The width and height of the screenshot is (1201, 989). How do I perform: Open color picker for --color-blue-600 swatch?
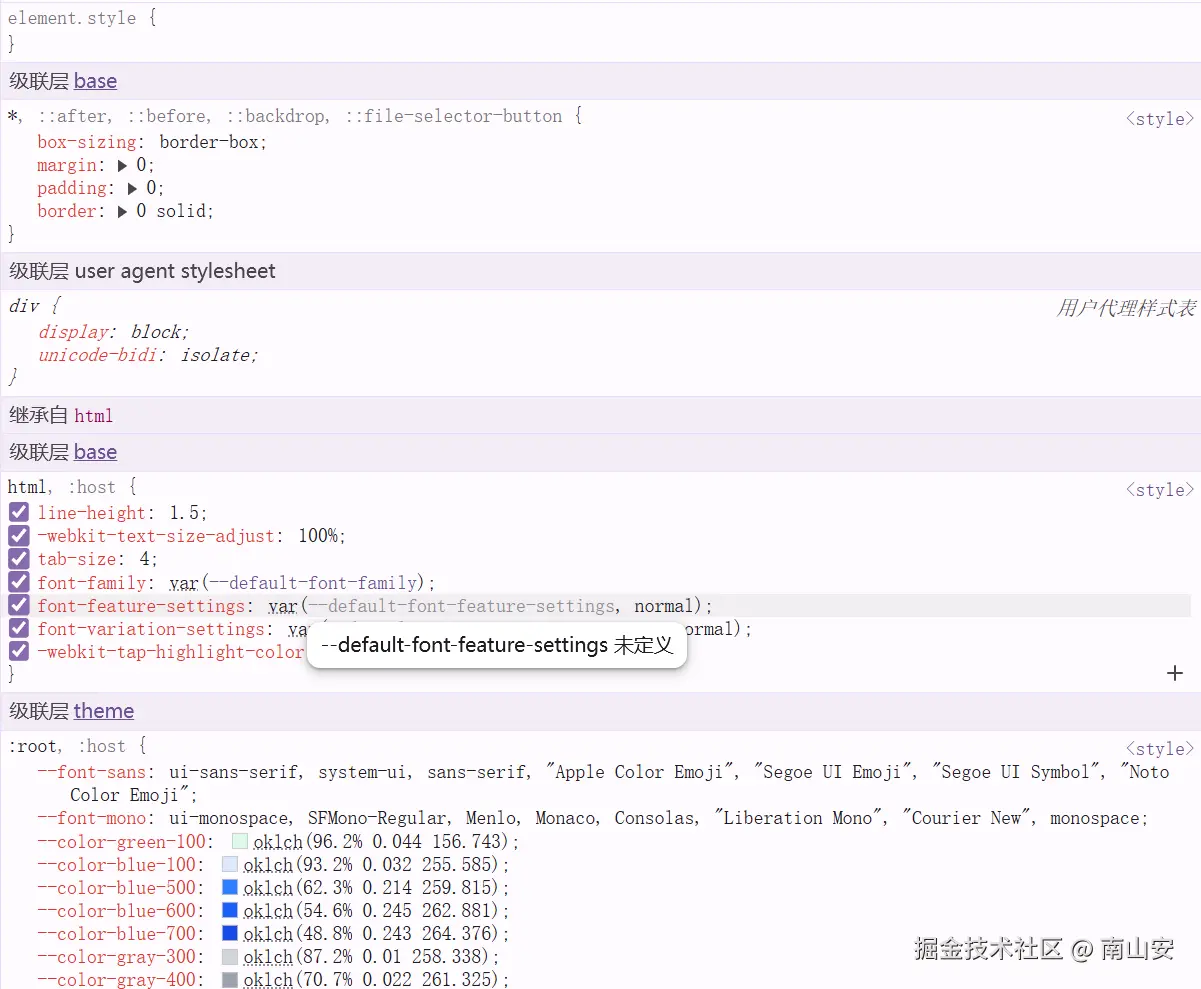(230, 910)
